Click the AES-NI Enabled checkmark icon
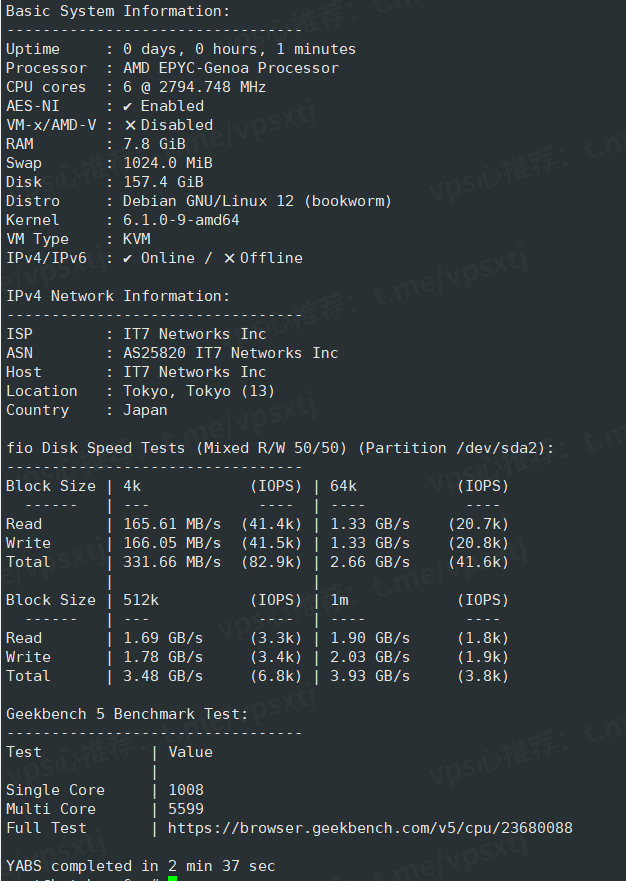Screen dimensions: 626x881 pos(127,106)
